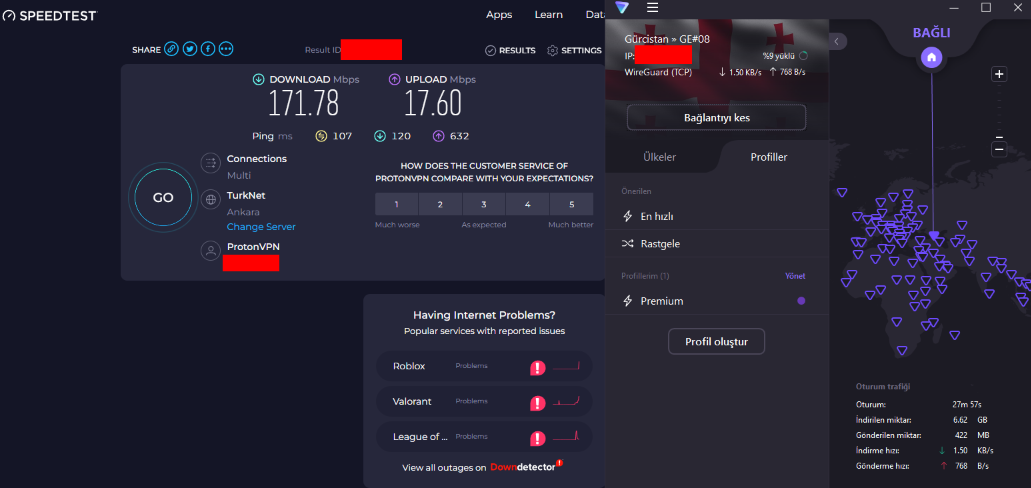Rate customer service as 1
The width and height of the screenshot is (1031, 488).
tap(396, 205)
